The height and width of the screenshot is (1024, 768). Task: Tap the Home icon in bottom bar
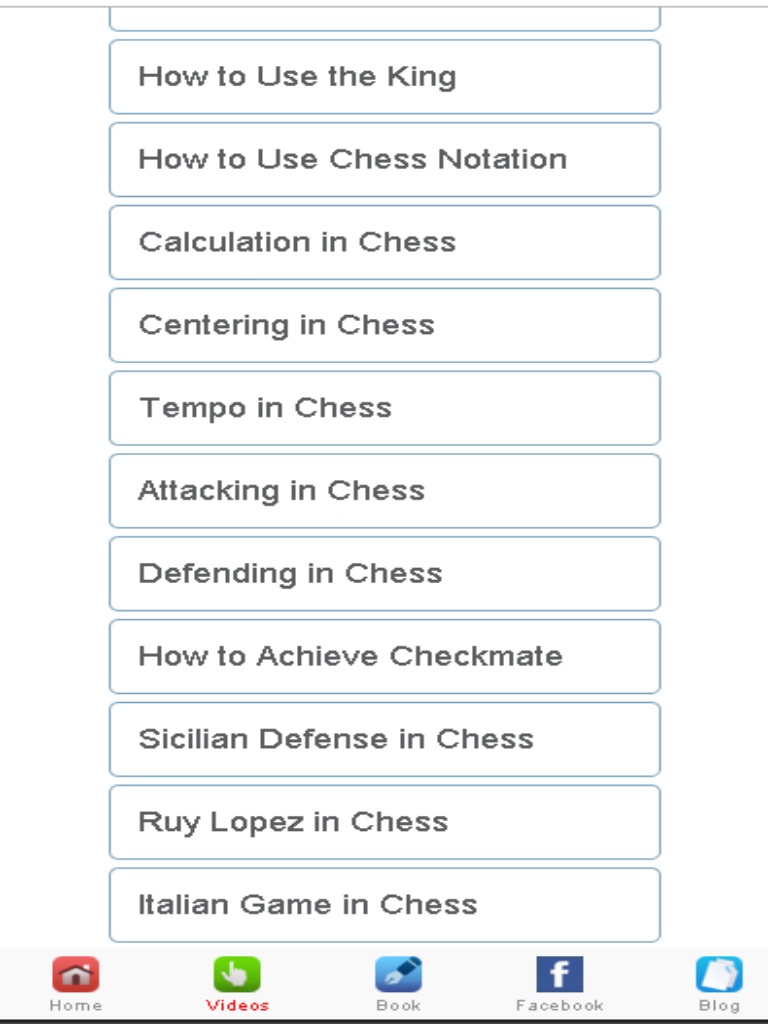76,974
